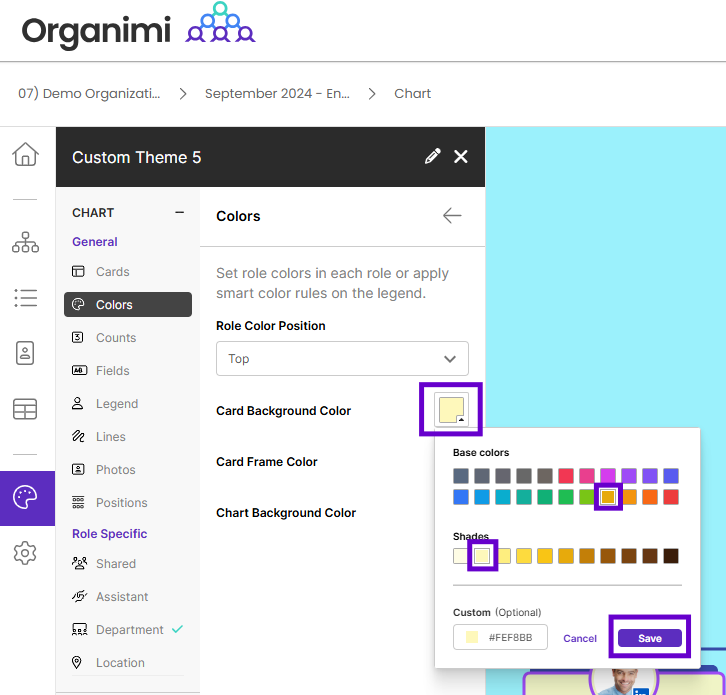Open the Home icon in left sidebar
Screen dimensions: 726x695
pyautogui.click(x=25, y=155)
